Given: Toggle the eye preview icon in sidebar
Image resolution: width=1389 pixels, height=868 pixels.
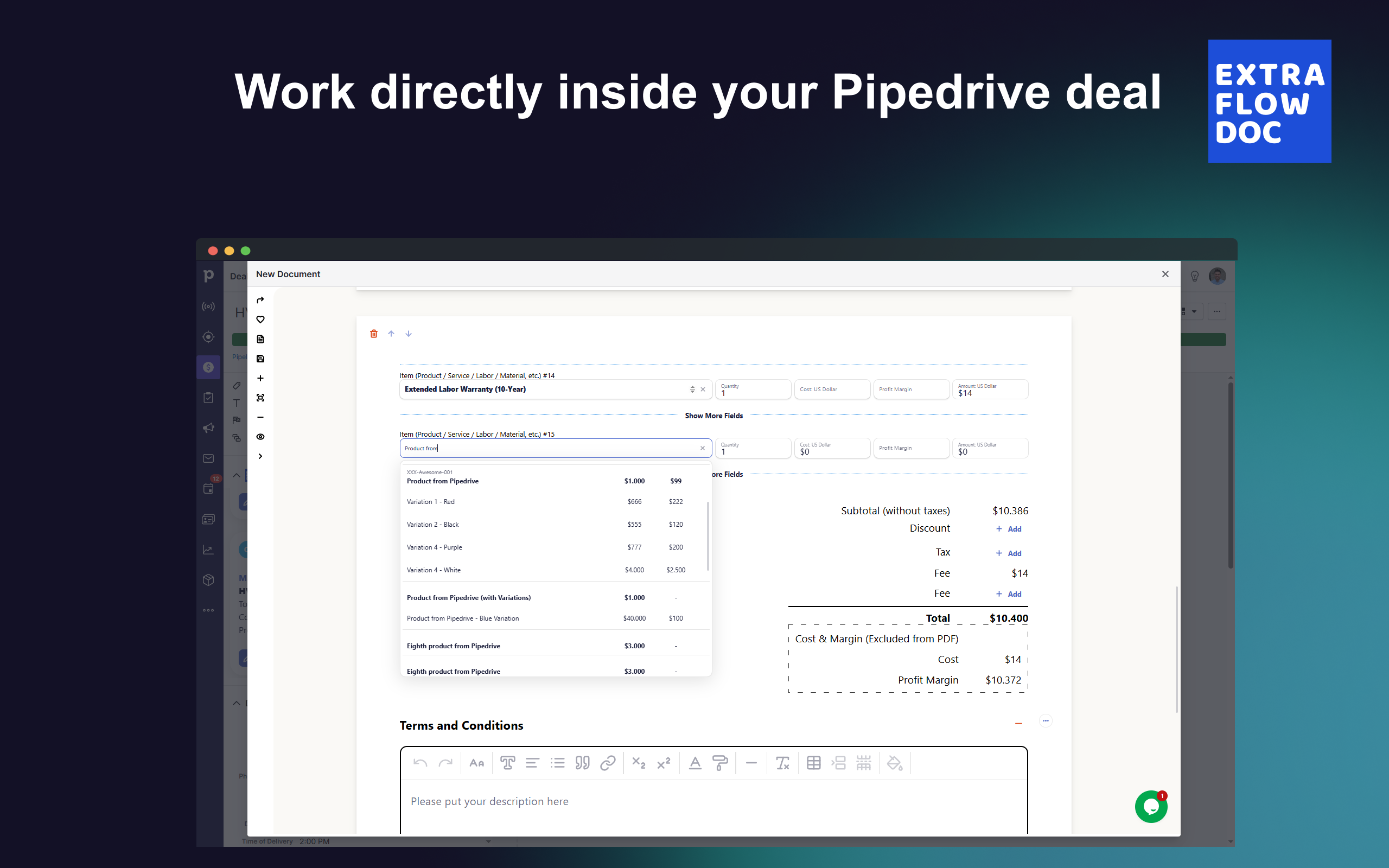Looking at the screenshot, I should (260, 437).
